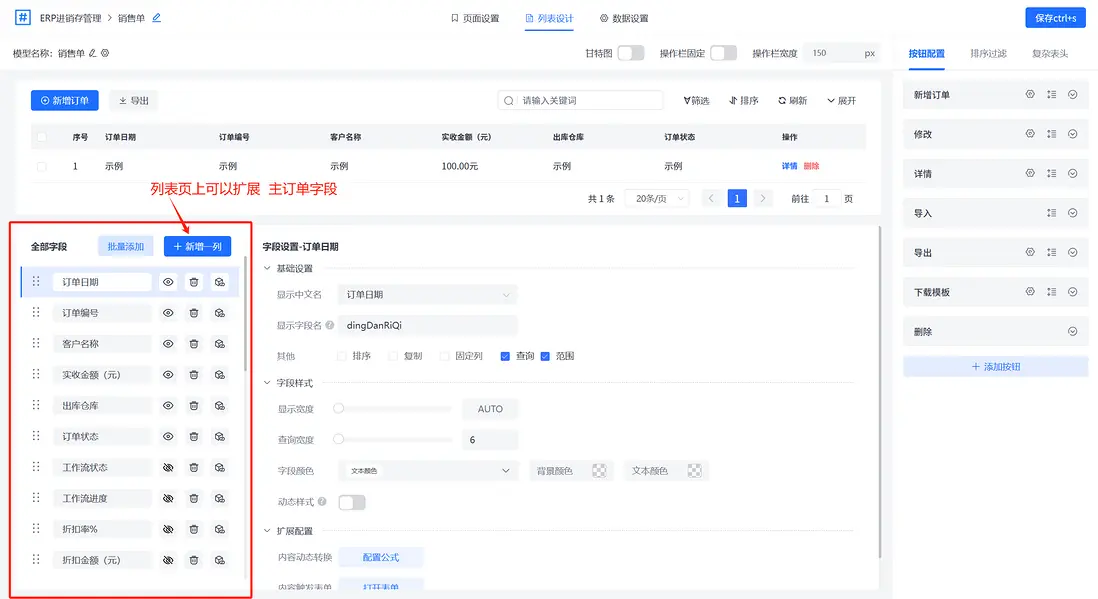Click the 配置公式 button

click(x=380, y=557)
